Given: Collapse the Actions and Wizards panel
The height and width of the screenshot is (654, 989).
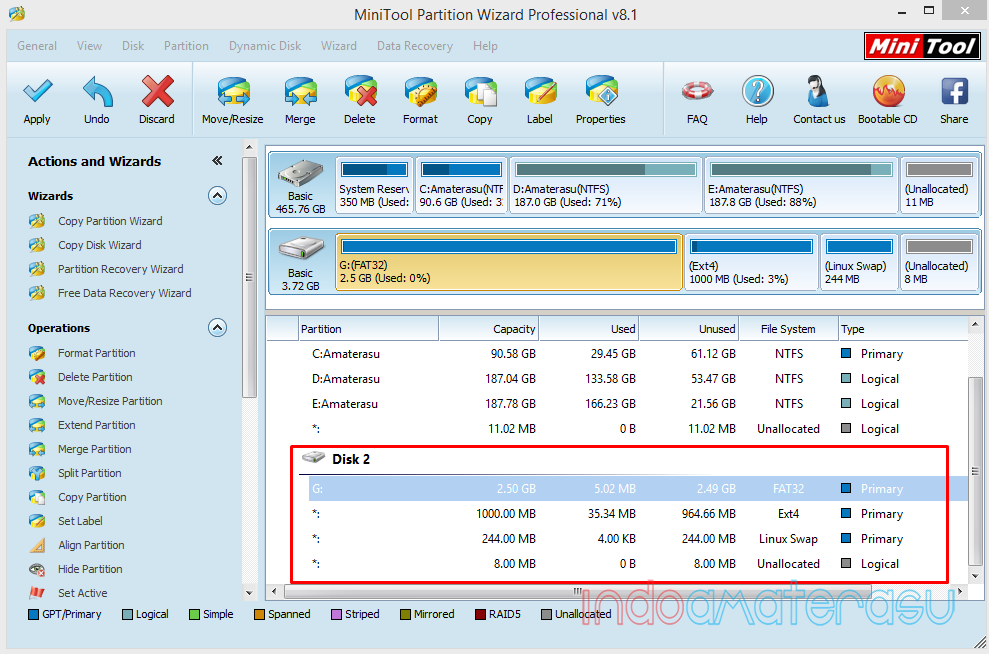Looking at the screenshot, I should point(217,161).
